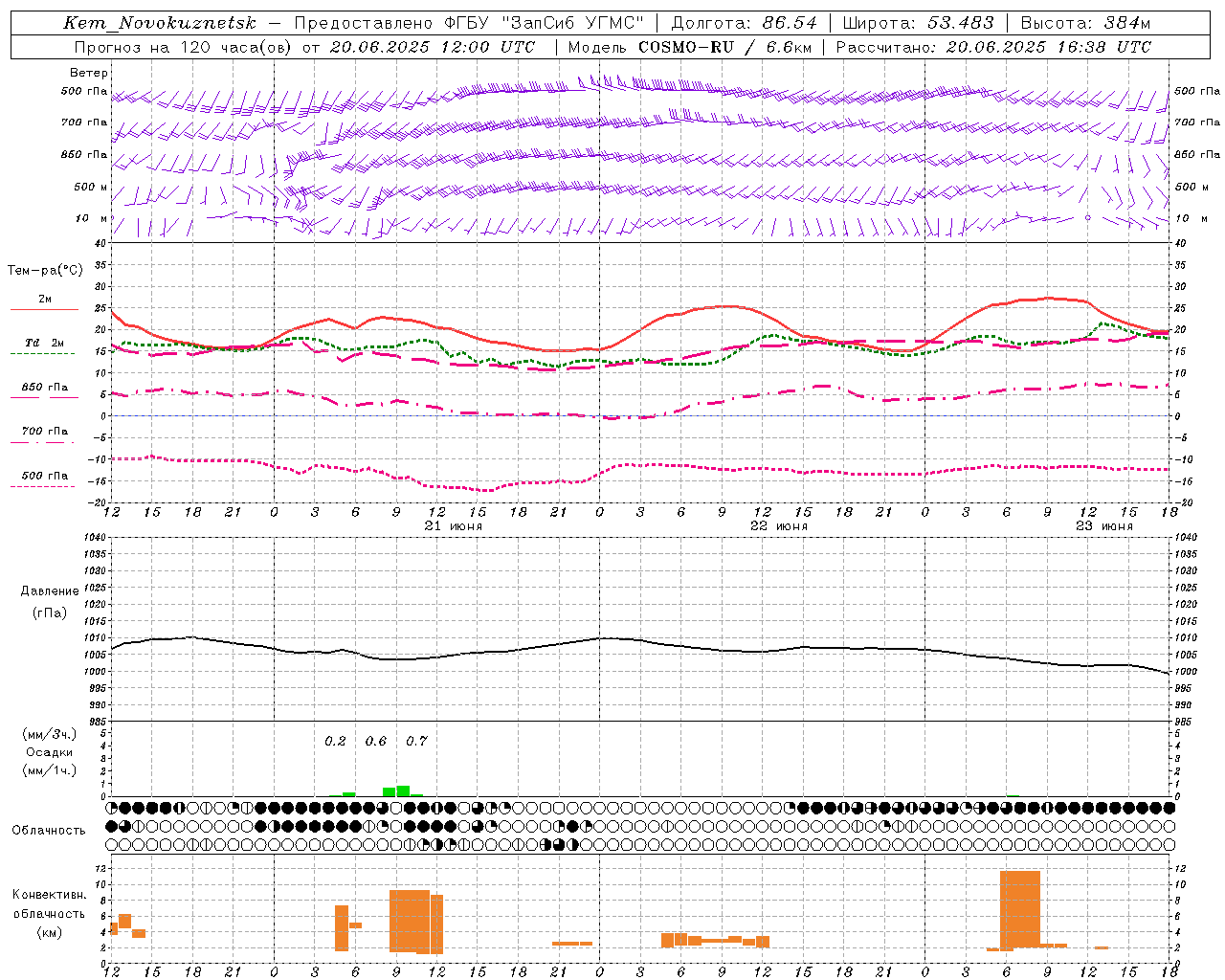Click the 0.6 precipitation amount value
Screen dimensions: 1225x980
(376, 741)
